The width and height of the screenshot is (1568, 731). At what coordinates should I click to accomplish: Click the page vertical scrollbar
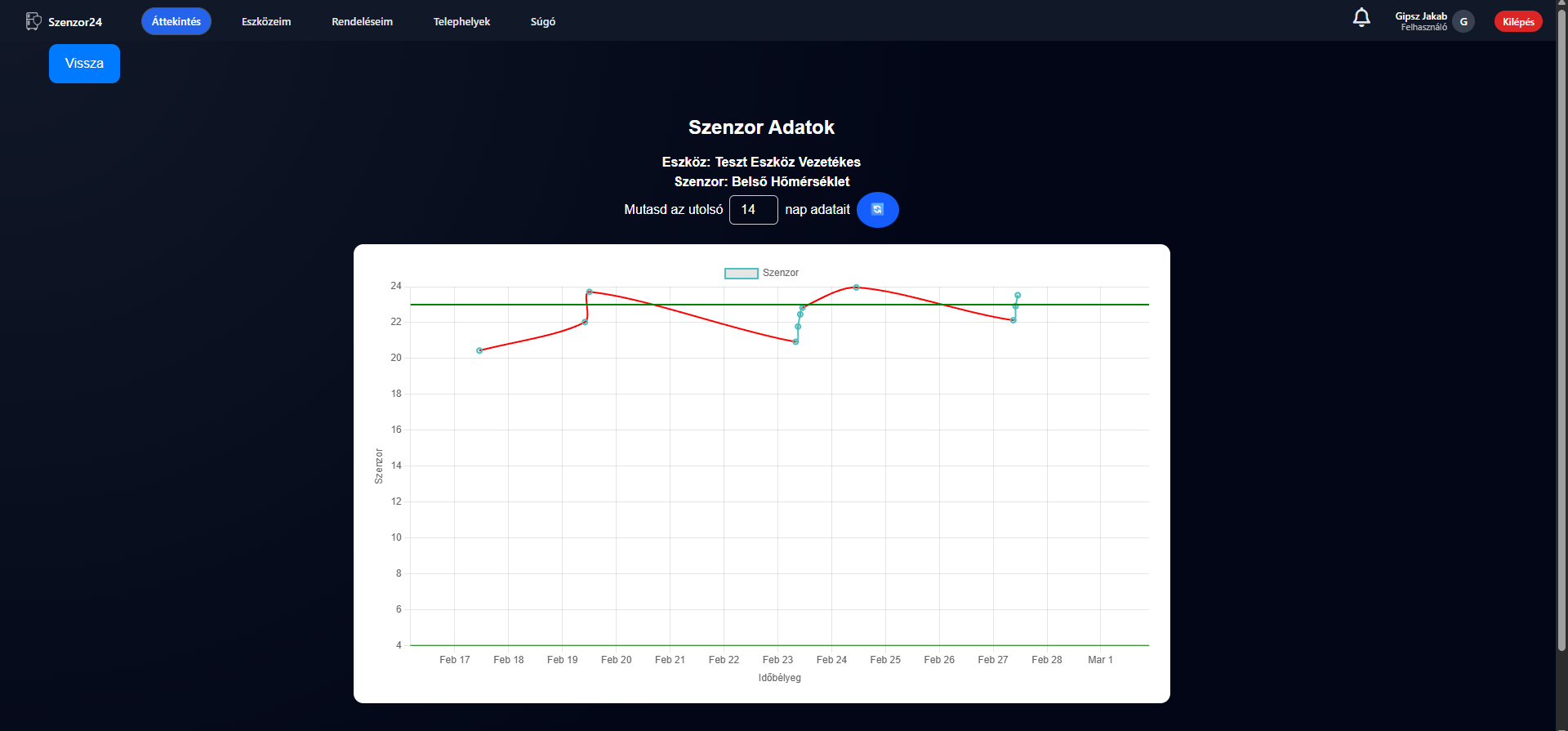[1561, 327]
